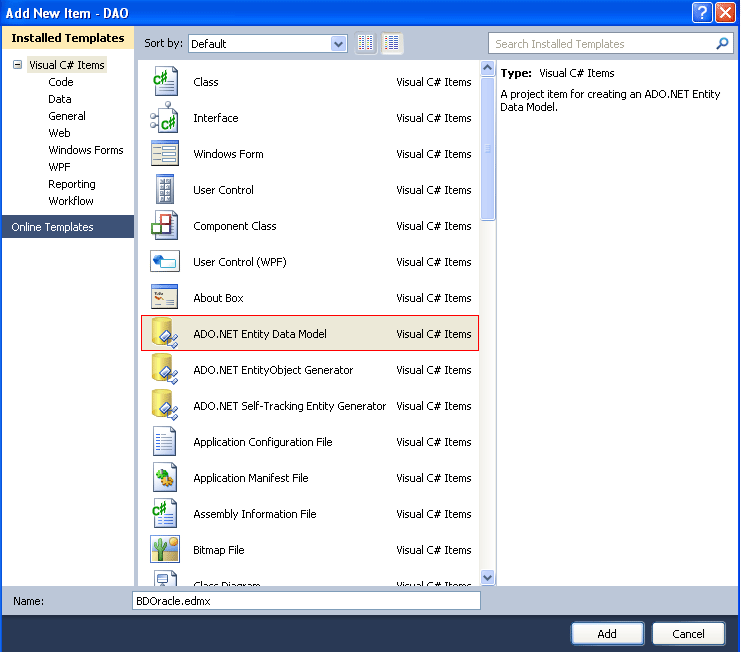Click the 'User Control' template name

point(223,190)
